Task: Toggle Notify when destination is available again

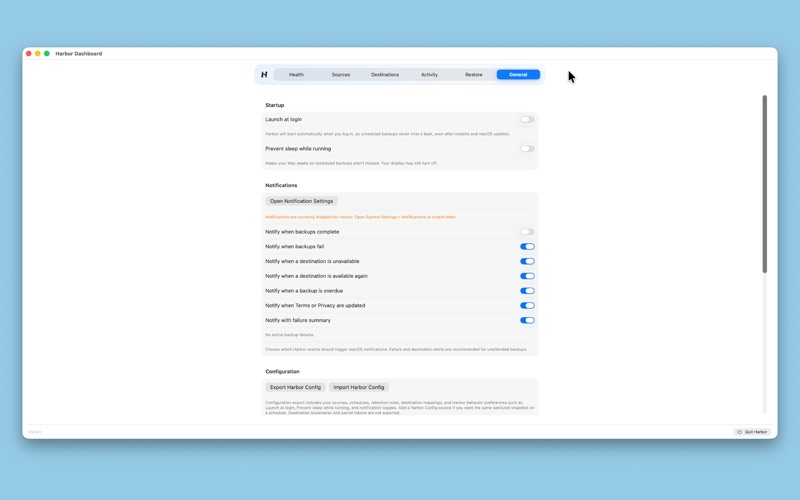Action: tap(527, 276)
